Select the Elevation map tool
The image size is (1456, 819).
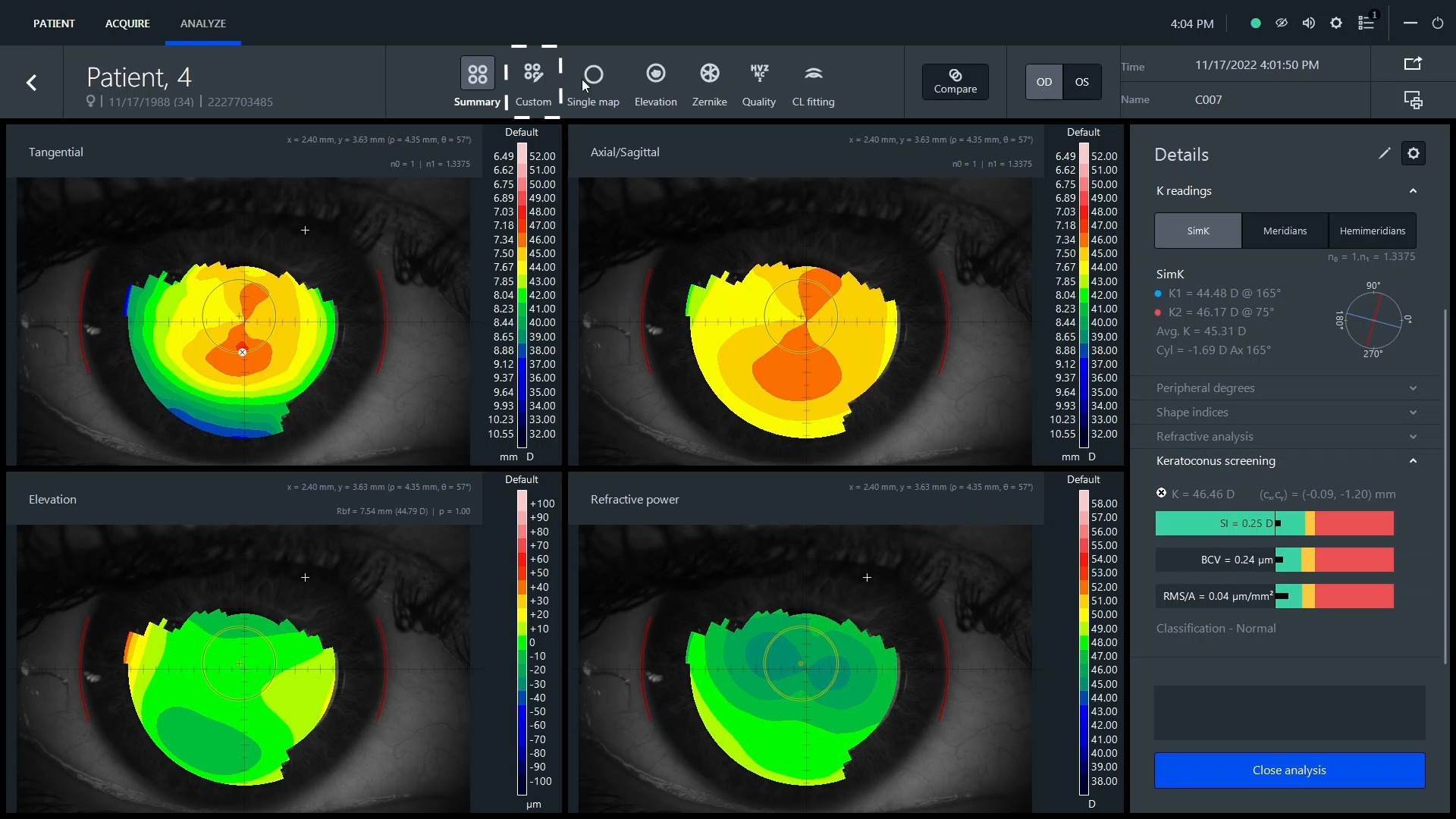[x=655, y=82]
